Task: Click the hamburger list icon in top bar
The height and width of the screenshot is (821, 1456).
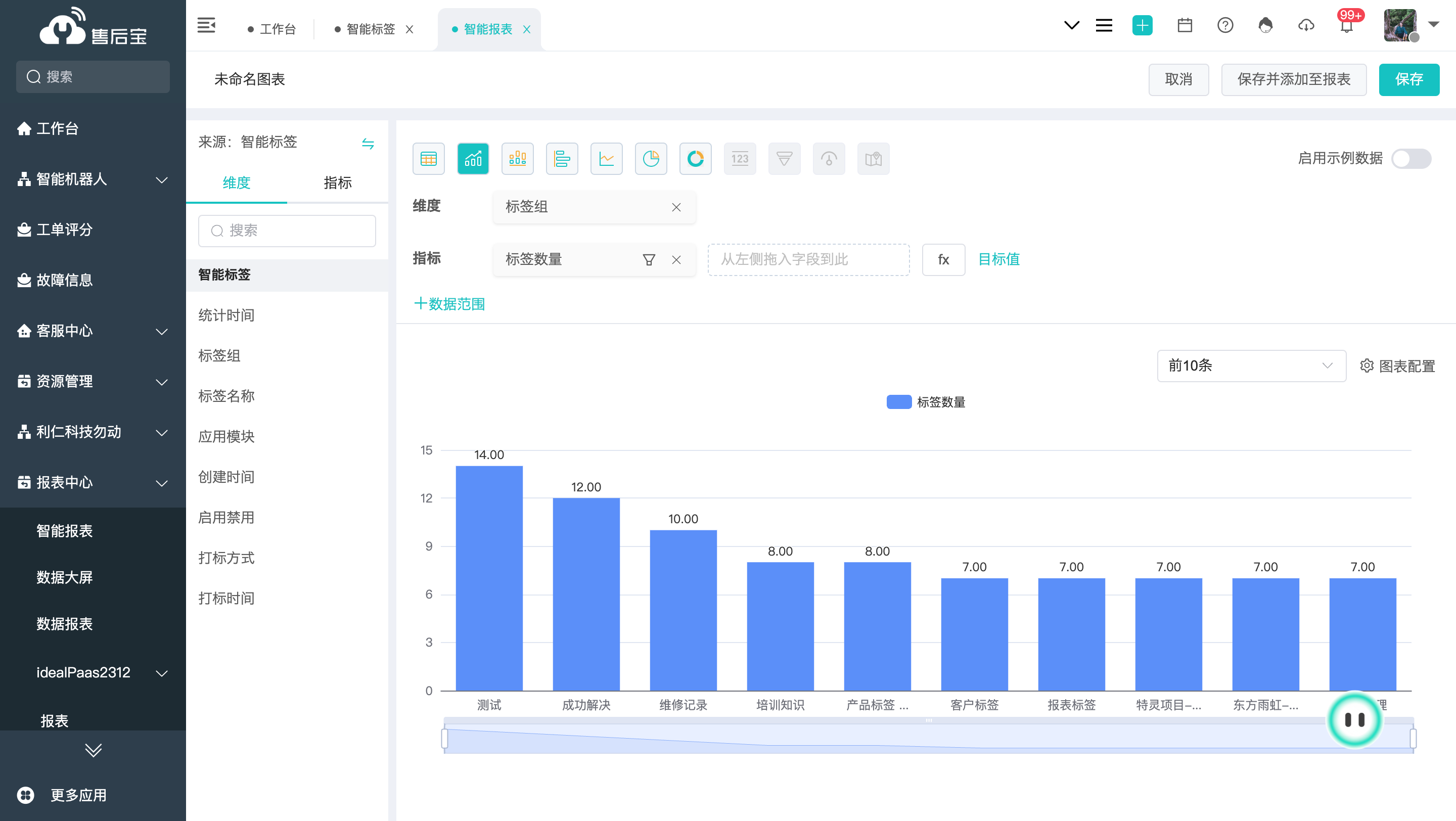Action: [1104, 25]
